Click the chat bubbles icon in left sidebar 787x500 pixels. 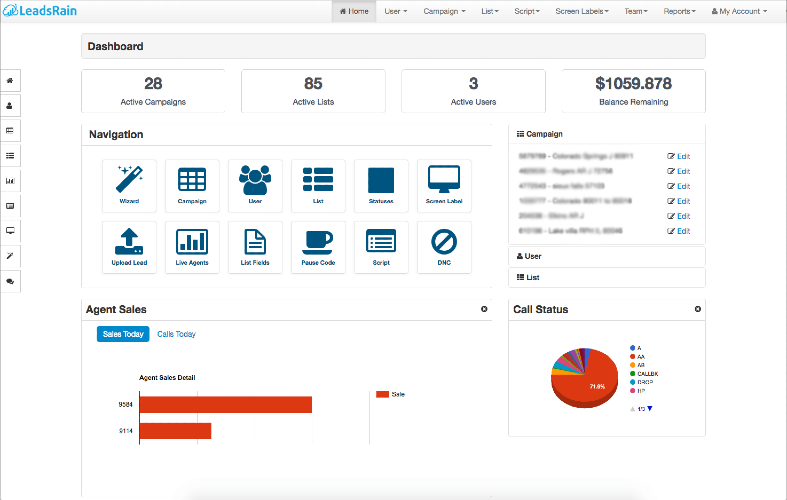(10, 281)
